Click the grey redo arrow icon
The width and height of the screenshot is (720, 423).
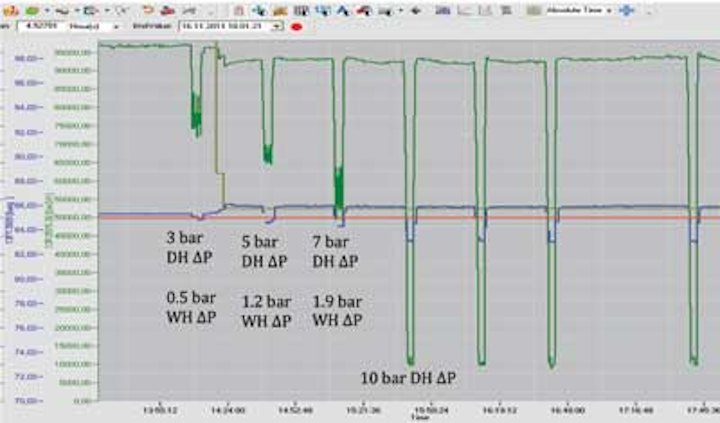pyautogui.click(x=189, y=10)
